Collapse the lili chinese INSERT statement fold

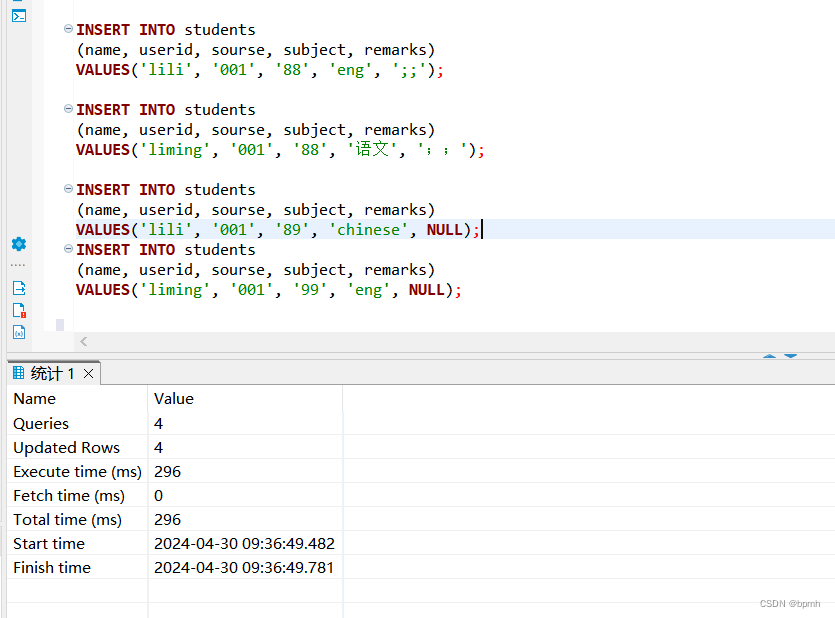click(x=67, y=189)
